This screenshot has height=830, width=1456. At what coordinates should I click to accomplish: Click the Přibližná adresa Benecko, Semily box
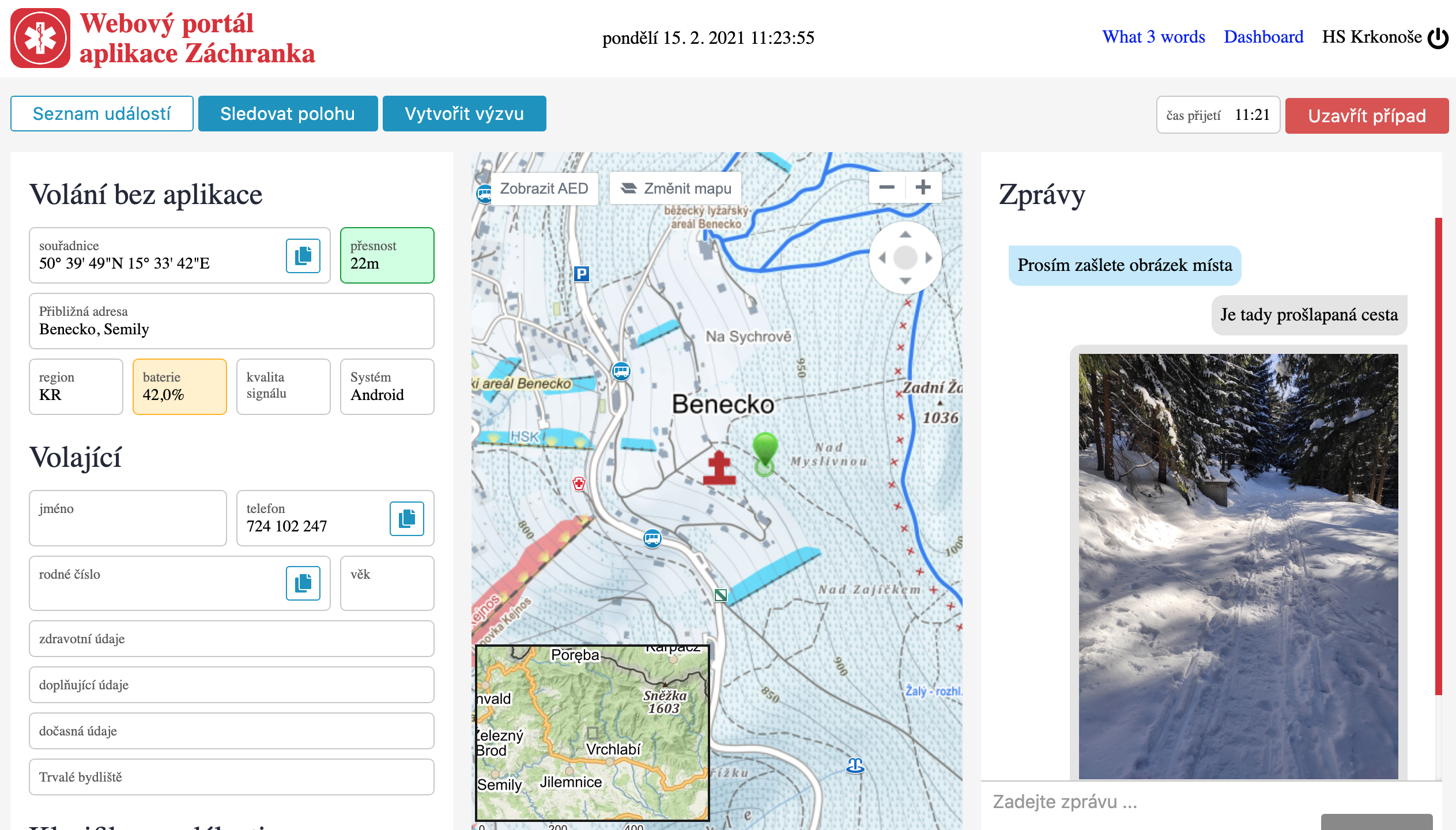(x=232, y=321)
